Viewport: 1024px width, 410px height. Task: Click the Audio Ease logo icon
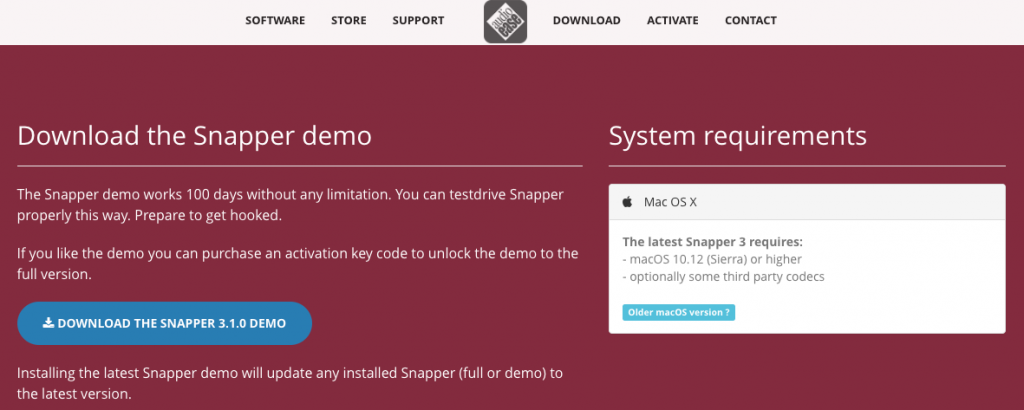pos(505,21)
